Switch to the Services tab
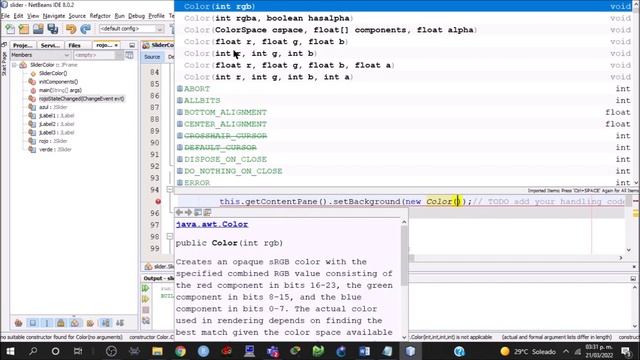640x360 pixels. pyautogui.click(x=50, y=45)
